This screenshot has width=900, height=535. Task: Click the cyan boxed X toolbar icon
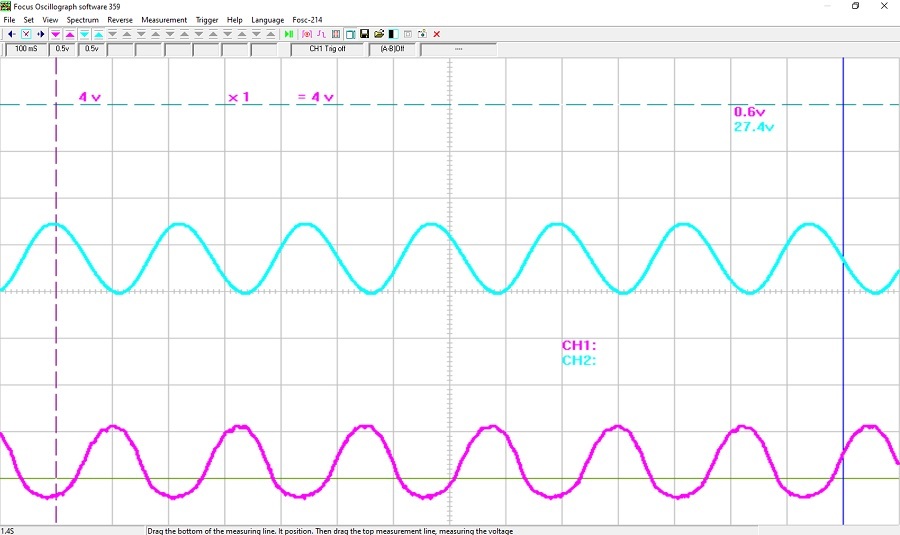click(x=26, y=34)
